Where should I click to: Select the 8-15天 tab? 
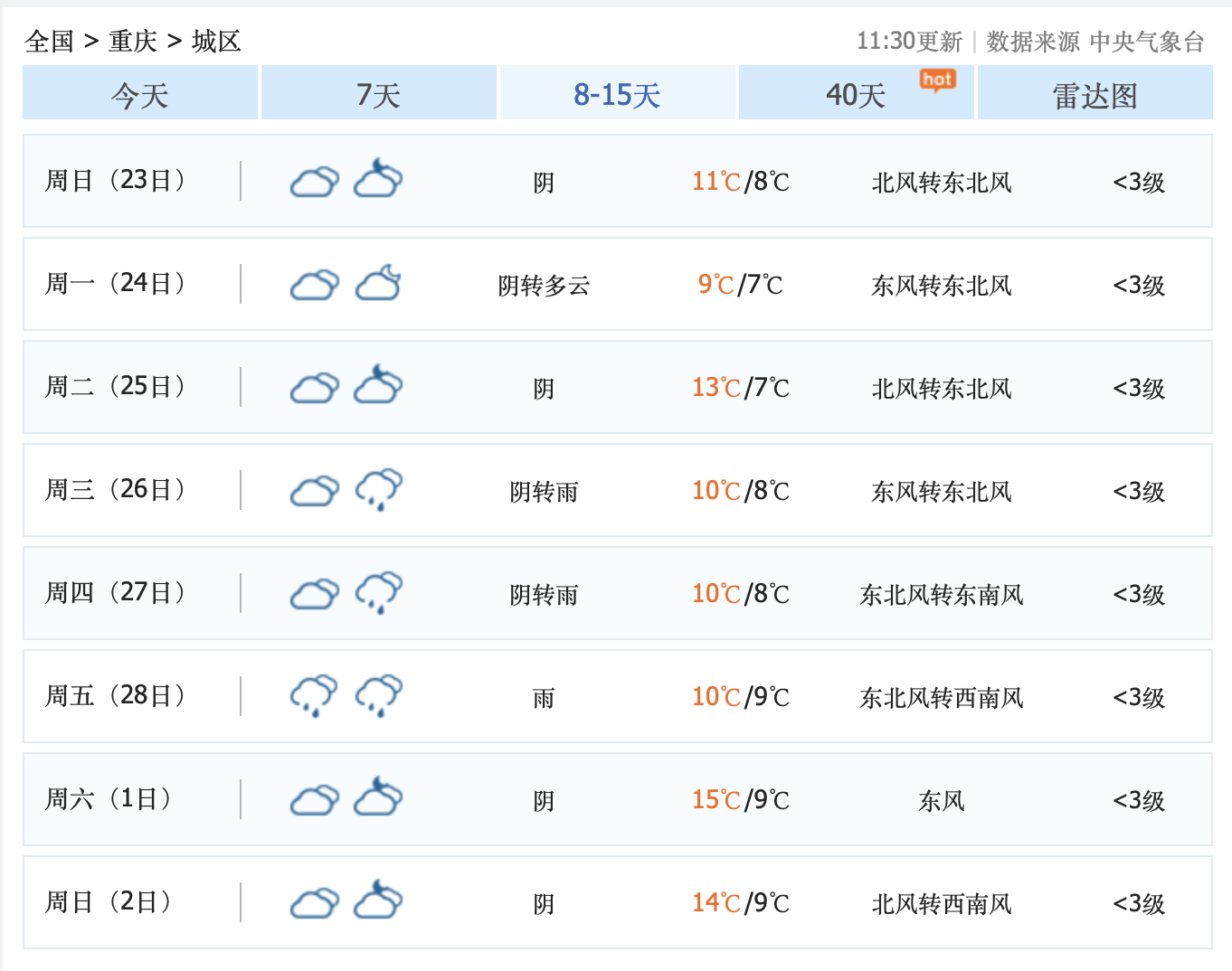coord(617,94)
